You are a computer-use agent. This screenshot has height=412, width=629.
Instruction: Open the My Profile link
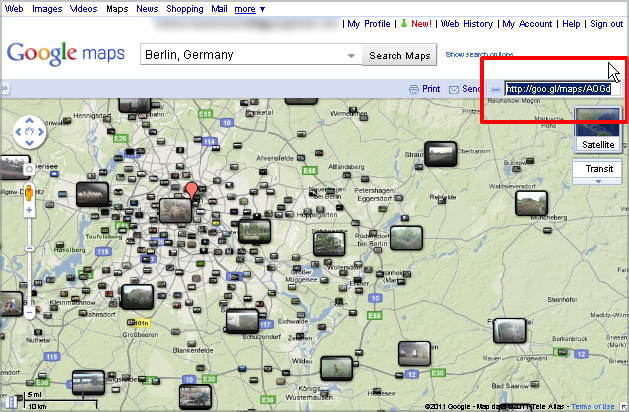369,24
